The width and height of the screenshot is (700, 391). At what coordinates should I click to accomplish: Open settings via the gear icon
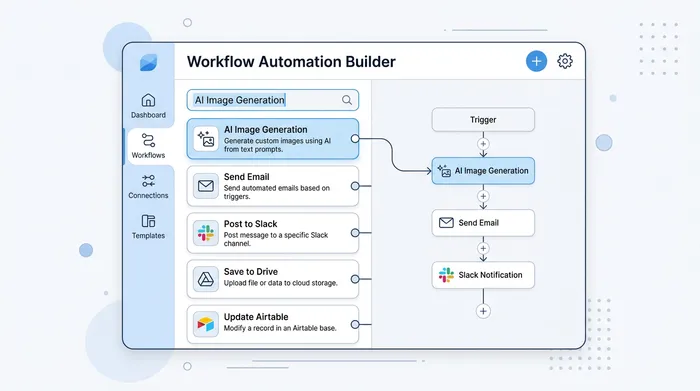pyautogui.click(x=565, y=61)
